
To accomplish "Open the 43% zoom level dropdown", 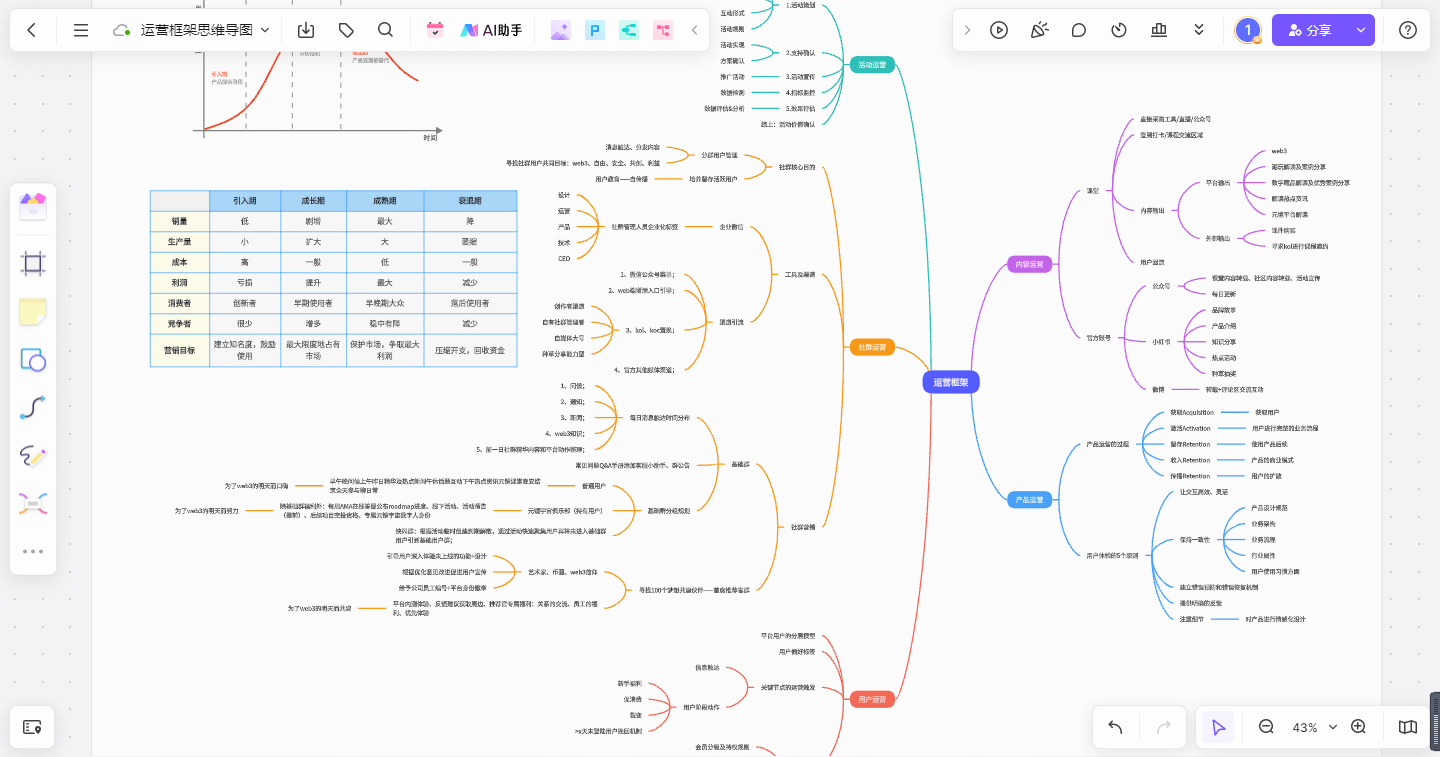I will tap(1304, 727).
